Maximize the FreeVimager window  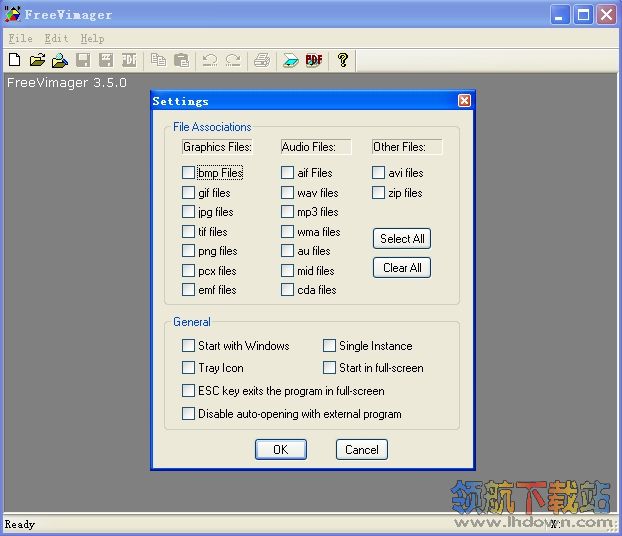pos(583,15)
